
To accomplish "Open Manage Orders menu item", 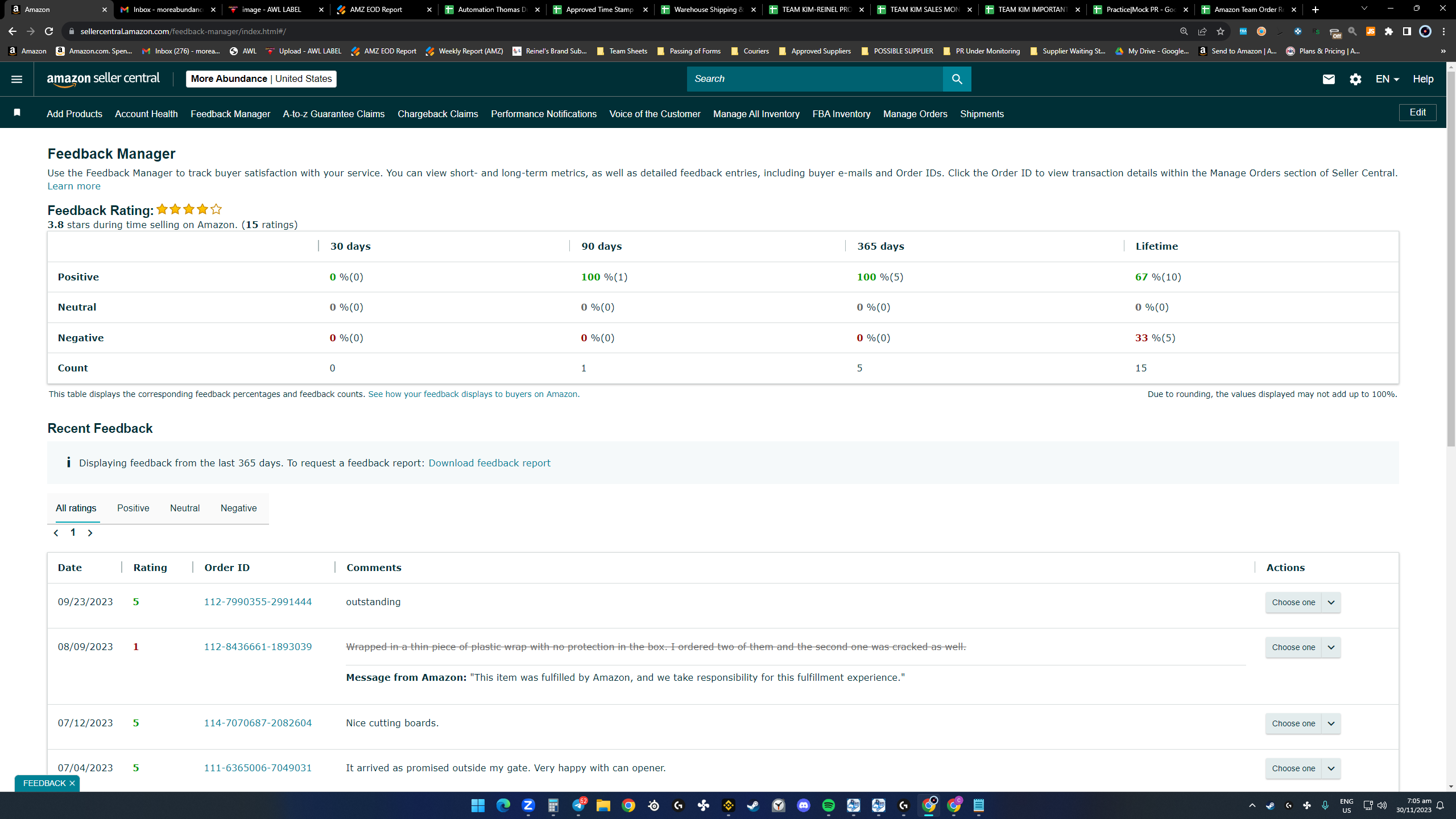I will pos(915,114).
